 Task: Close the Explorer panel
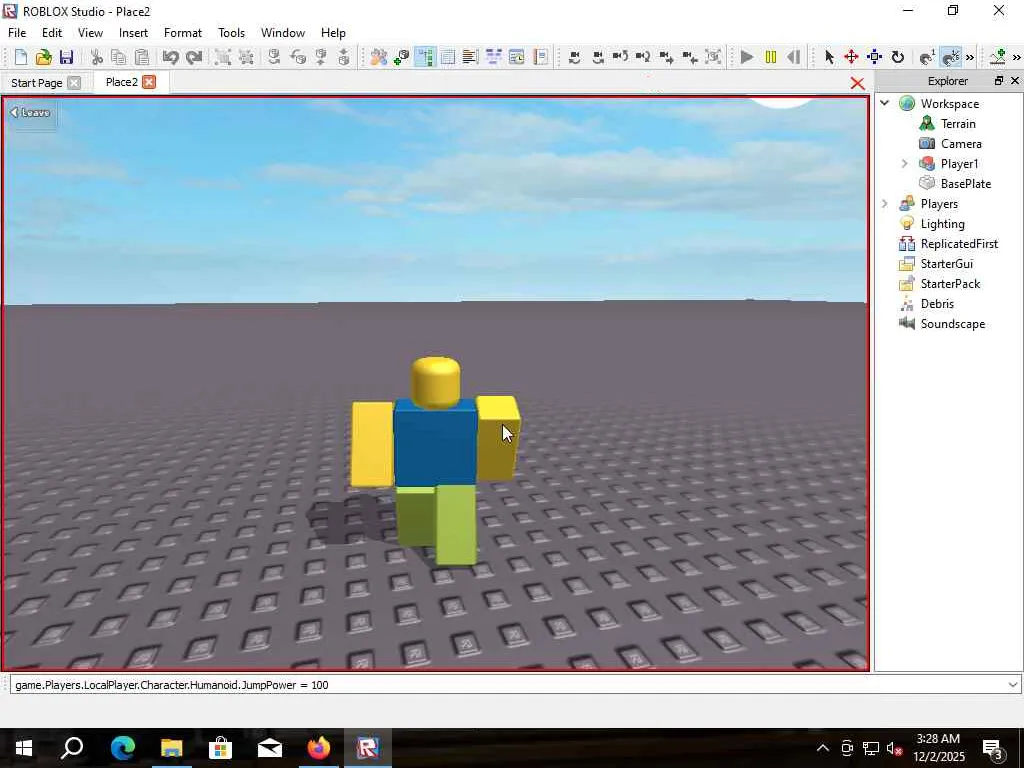click(x=1015, y=80)
